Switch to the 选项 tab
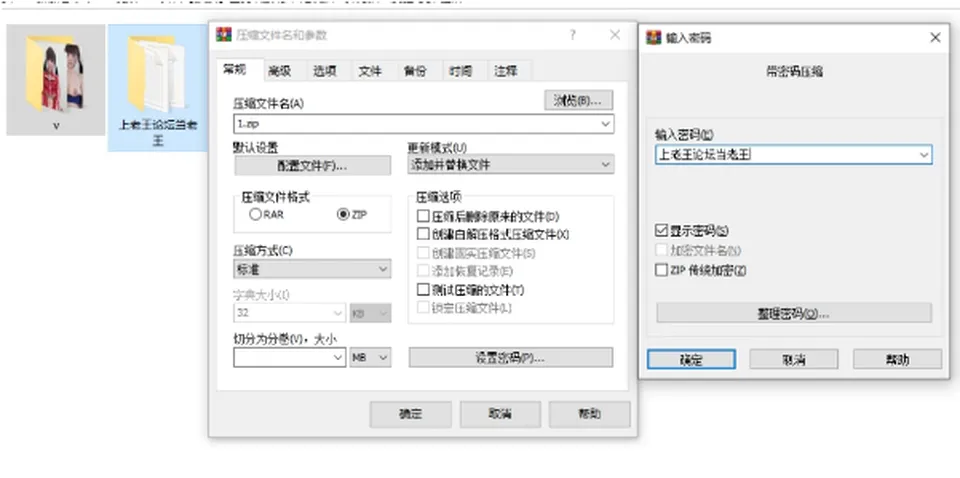Screen dimensions: 960x478 coord(325,71)
